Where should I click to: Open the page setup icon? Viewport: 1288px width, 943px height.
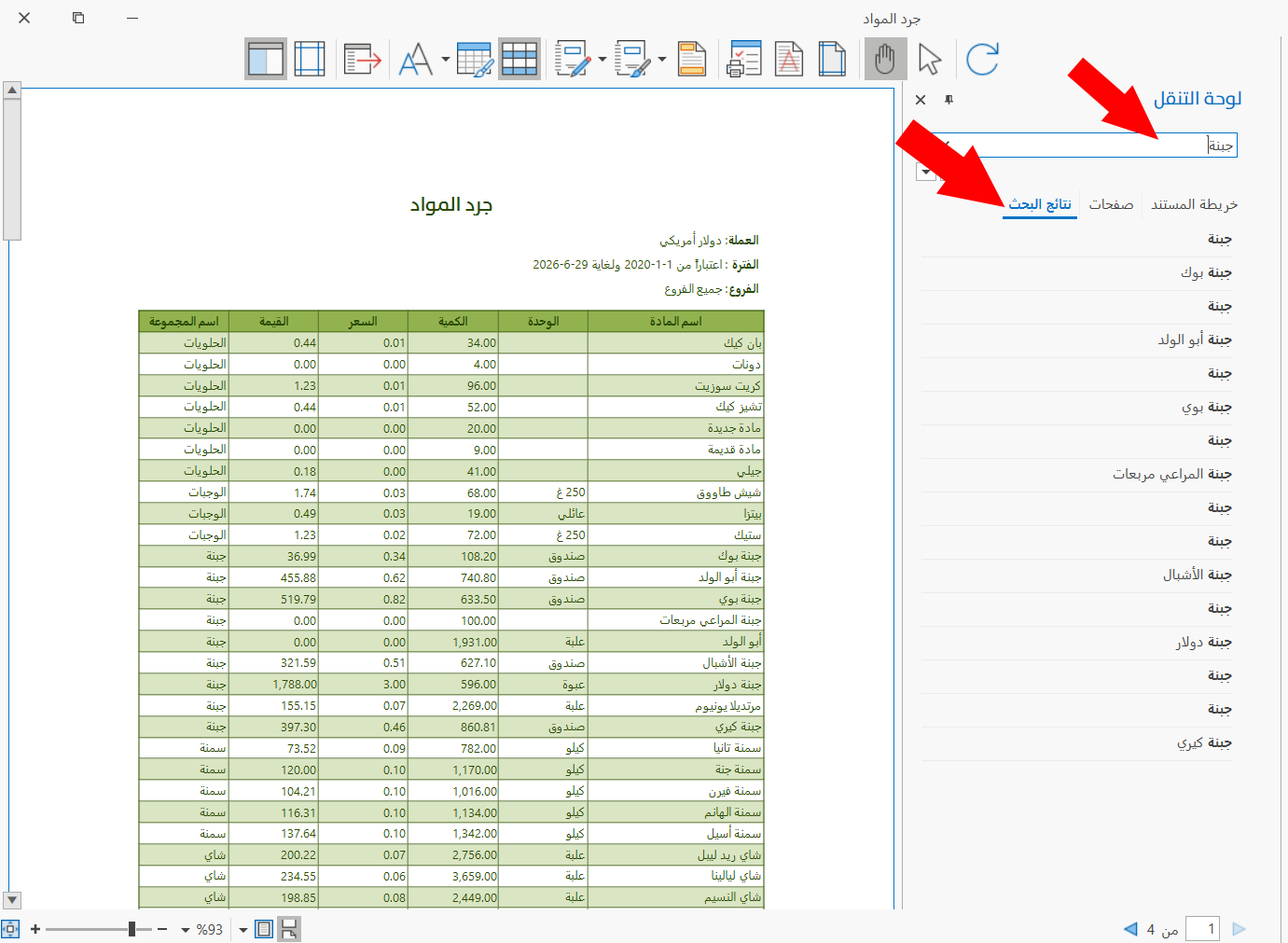[x=832, y=59]
